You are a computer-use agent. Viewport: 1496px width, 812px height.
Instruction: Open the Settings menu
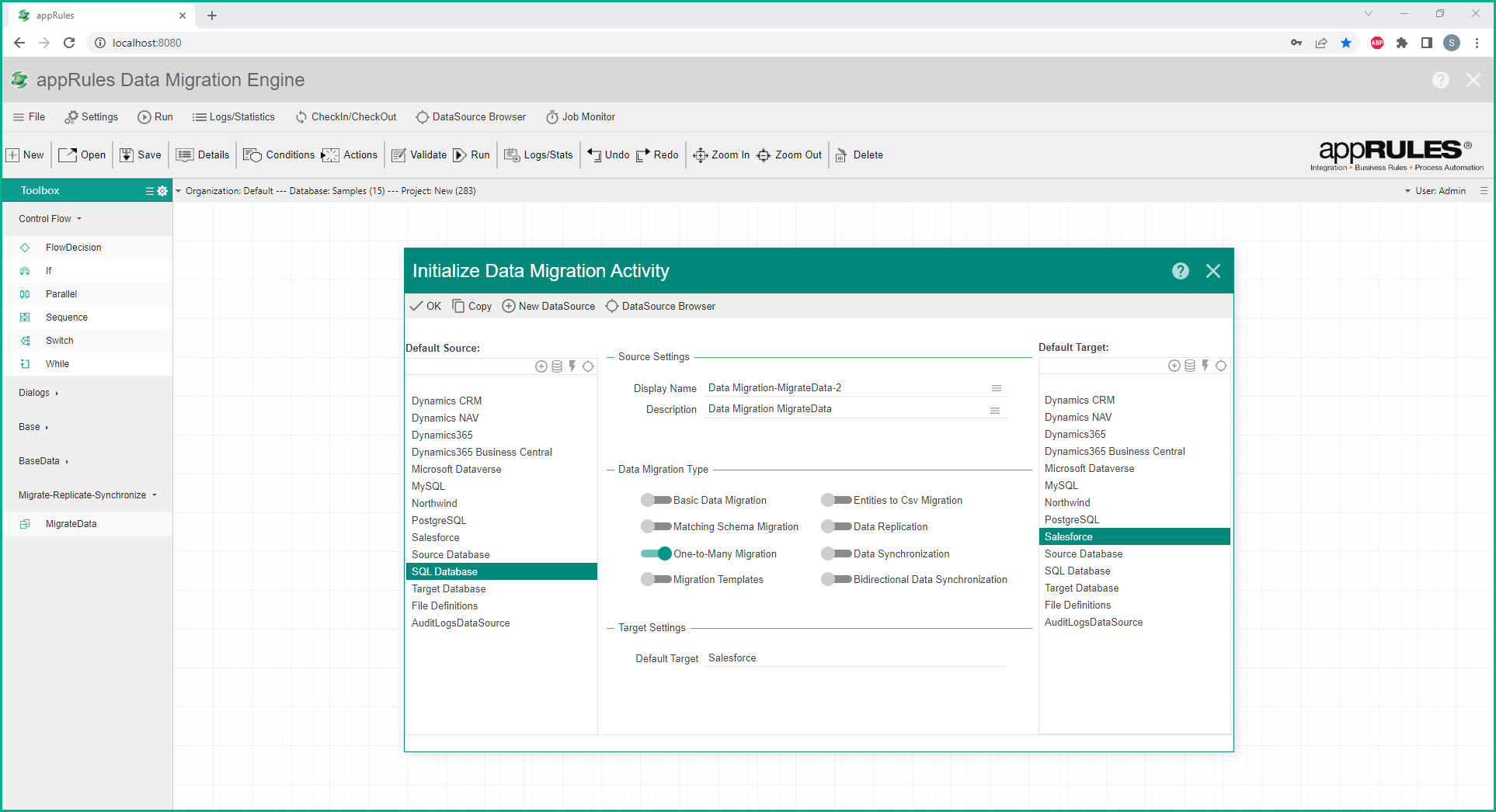[91, 117]
